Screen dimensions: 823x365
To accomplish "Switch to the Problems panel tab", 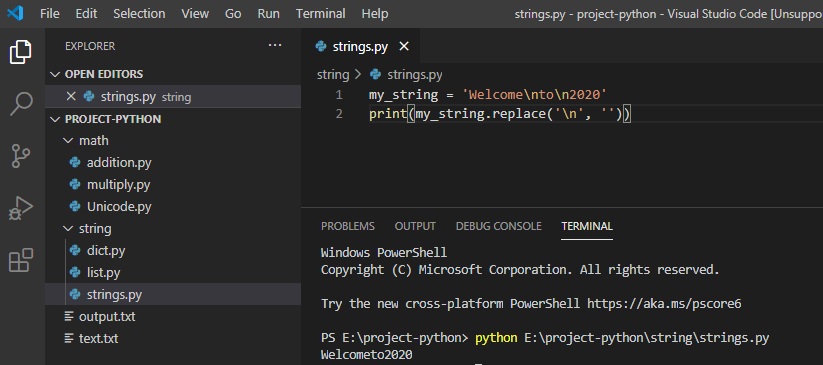I will click(x=348, y=226).
